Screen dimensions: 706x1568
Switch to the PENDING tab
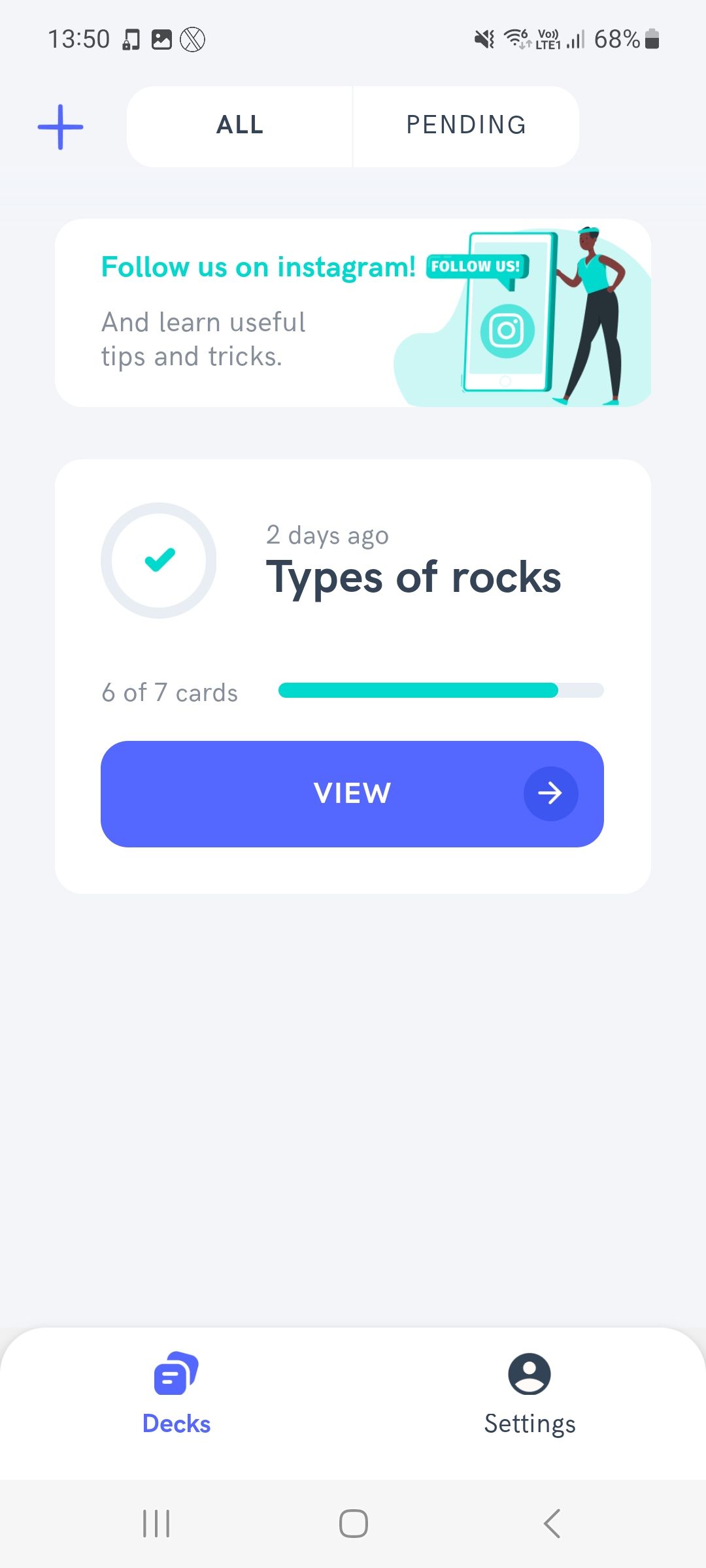tap(466, 125)
